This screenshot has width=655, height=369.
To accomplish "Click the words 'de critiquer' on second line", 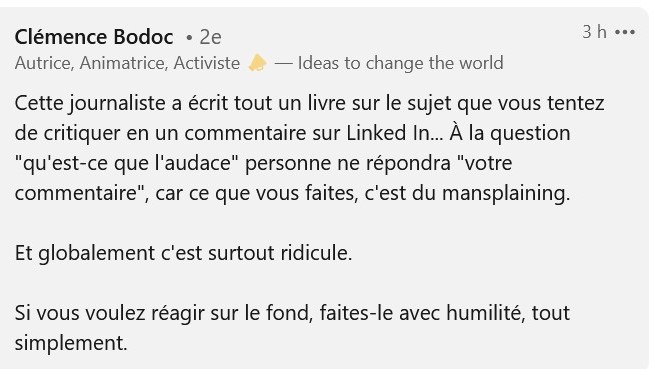I will pos(67,134).
